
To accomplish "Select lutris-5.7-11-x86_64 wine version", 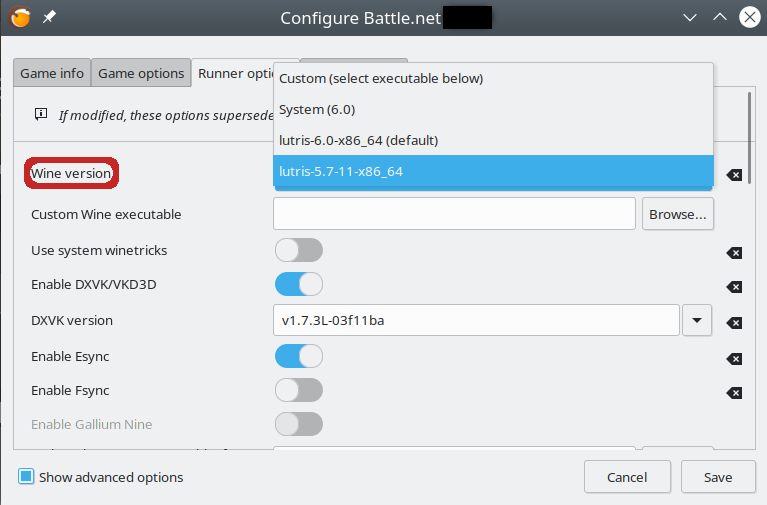I will point(493,171).
